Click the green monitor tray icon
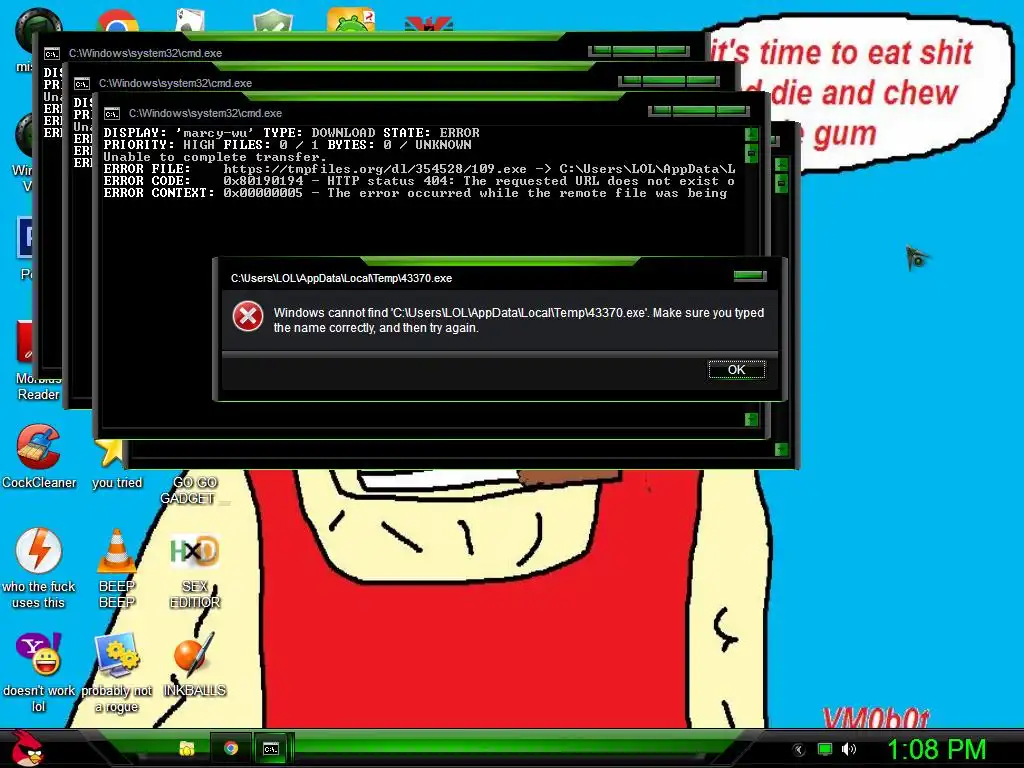The width and height of the screenshot is (1024, 768). pyautogui.click(x=825, y=749)
